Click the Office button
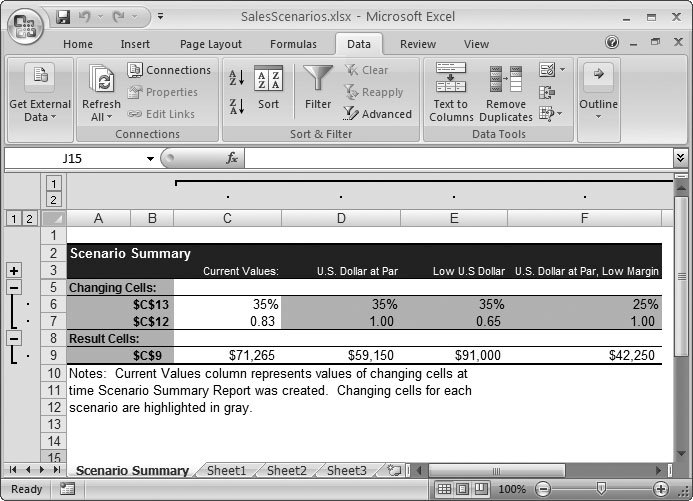The width and height of the screenshot is (693, 501). click(x=25, y=24)
